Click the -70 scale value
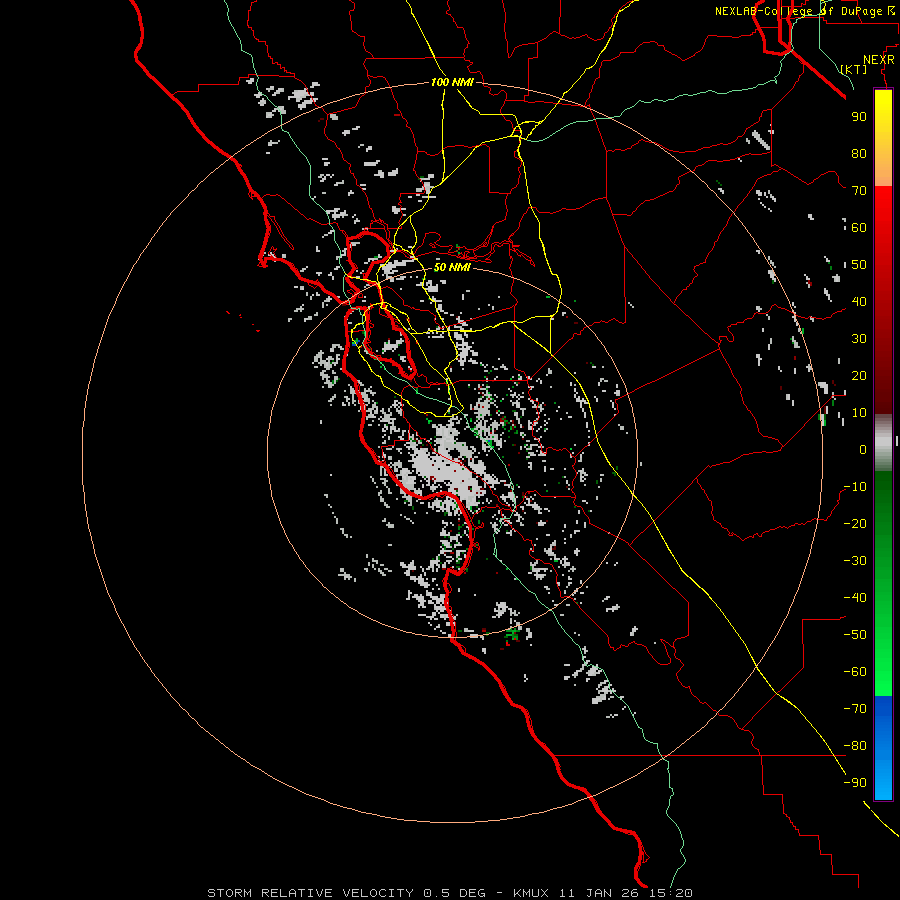The image size is (900, 900). [855, 709]
